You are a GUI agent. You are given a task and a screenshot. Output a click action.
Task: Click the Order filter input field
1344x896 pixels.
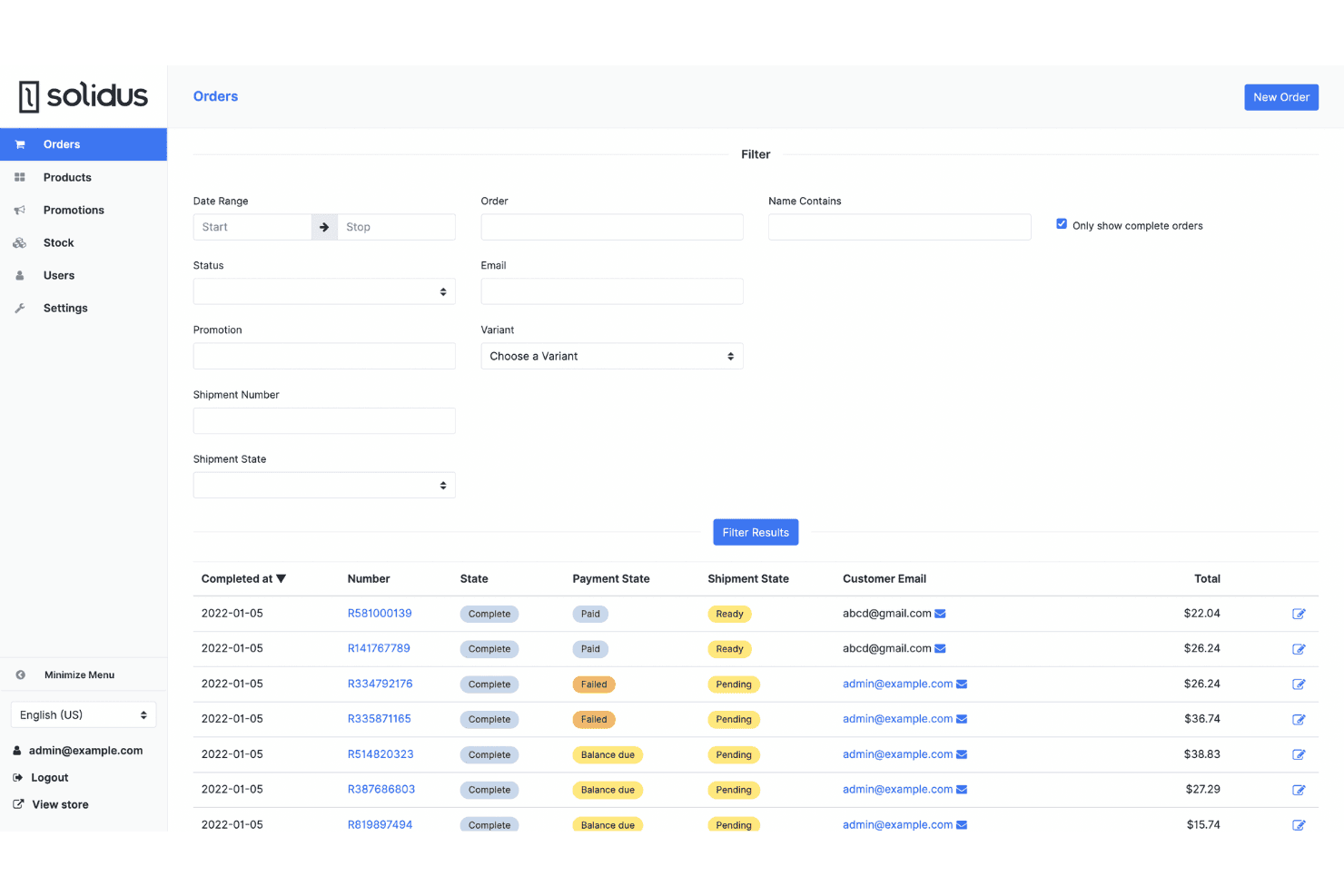612,227
